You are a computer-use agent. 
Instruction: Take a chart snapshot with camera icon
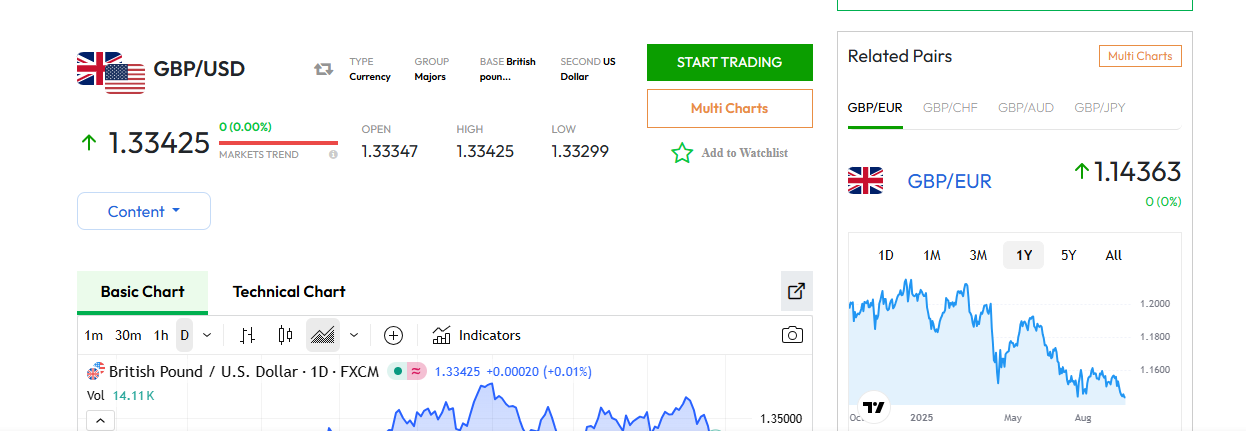(x=792, y=335)
